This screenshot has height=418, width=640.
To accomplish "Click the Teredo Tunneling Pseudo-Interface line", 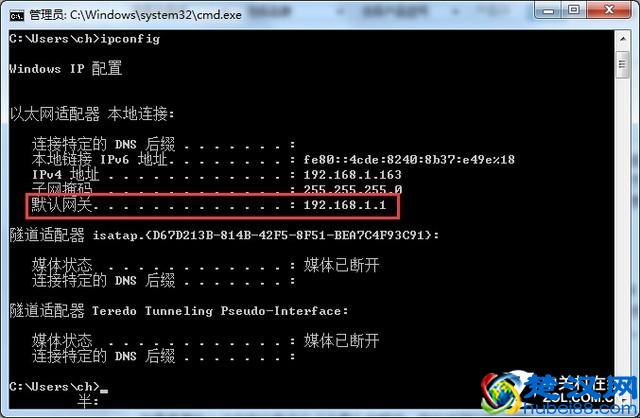I will tap(179, 311).
